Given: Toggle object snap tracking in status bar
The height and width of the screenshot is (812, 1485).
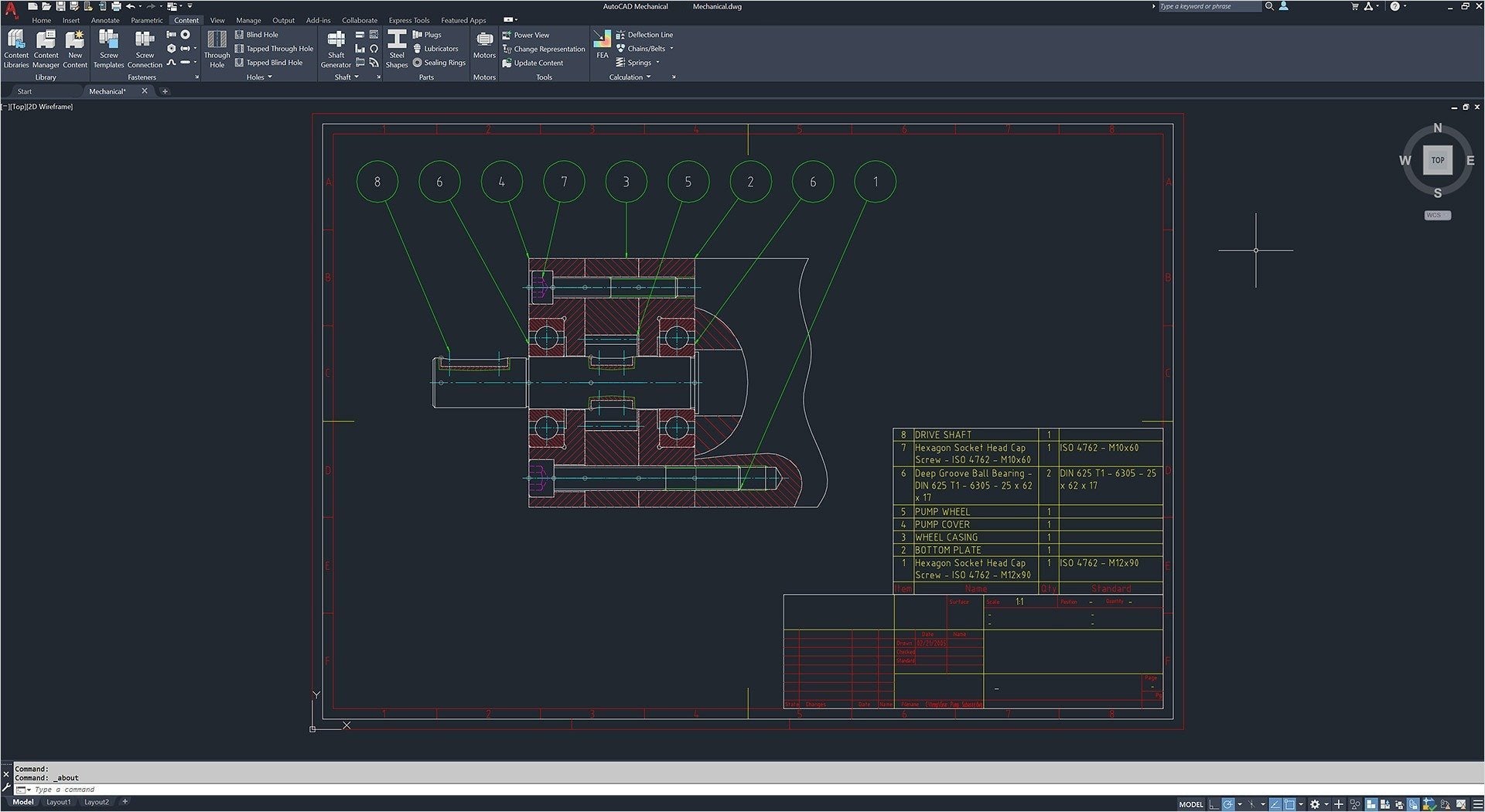Looking at the screenshot, I should 1275,804.
